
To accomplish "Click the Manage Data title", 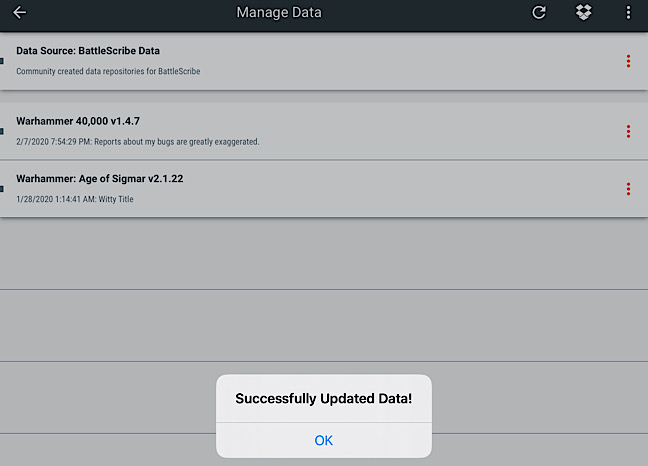I will pyautogui.click(x=279, y=12).
